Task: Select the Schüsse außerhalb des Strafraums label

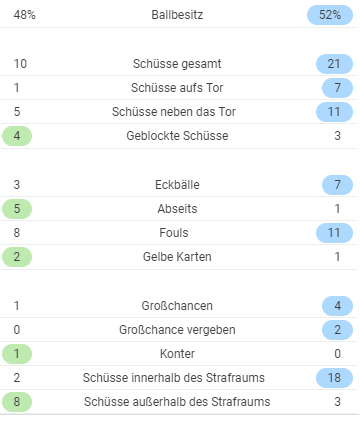Action: (x=177, y=402)
